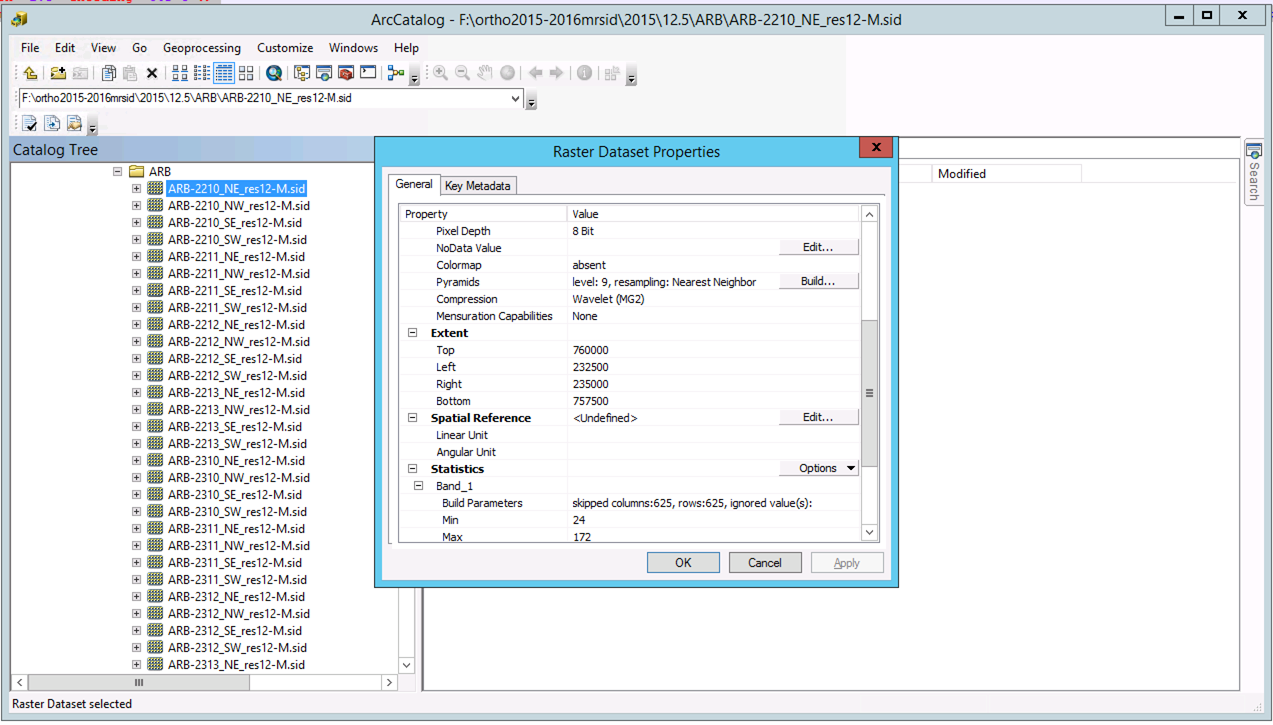1273x725 pixels.
Task: Expand ARB-2210_NW_res12-M.sid tree node
Action: click(x=136, y=206)
